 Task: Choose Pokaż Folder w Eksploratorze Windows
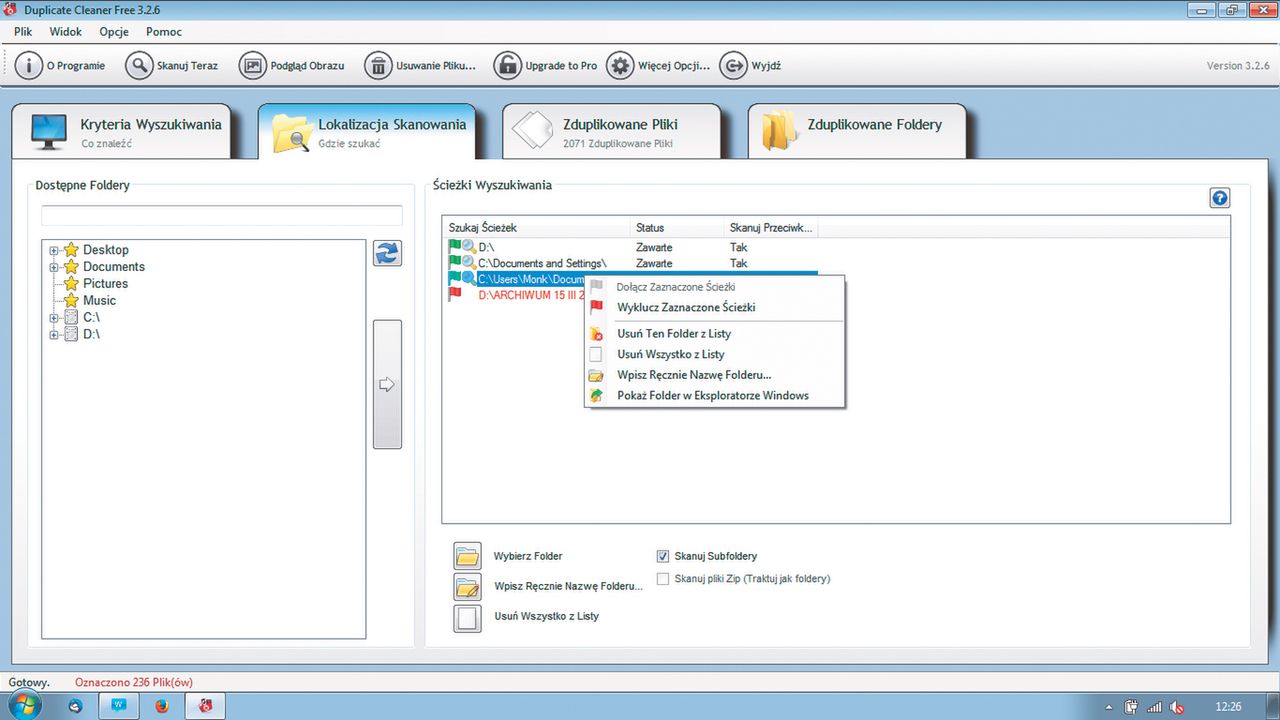click(x=715, y=396)
